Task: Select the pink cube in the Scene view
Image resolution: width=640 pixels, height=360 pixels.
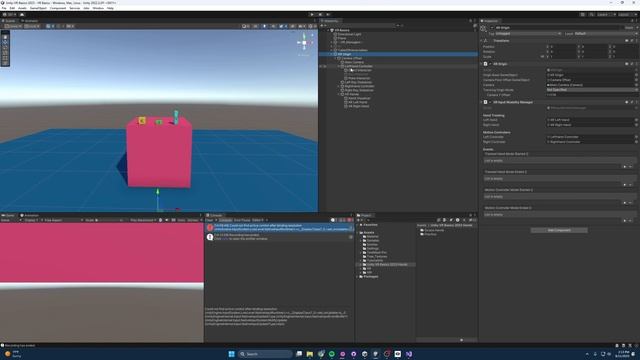Action: pos(159,153)
